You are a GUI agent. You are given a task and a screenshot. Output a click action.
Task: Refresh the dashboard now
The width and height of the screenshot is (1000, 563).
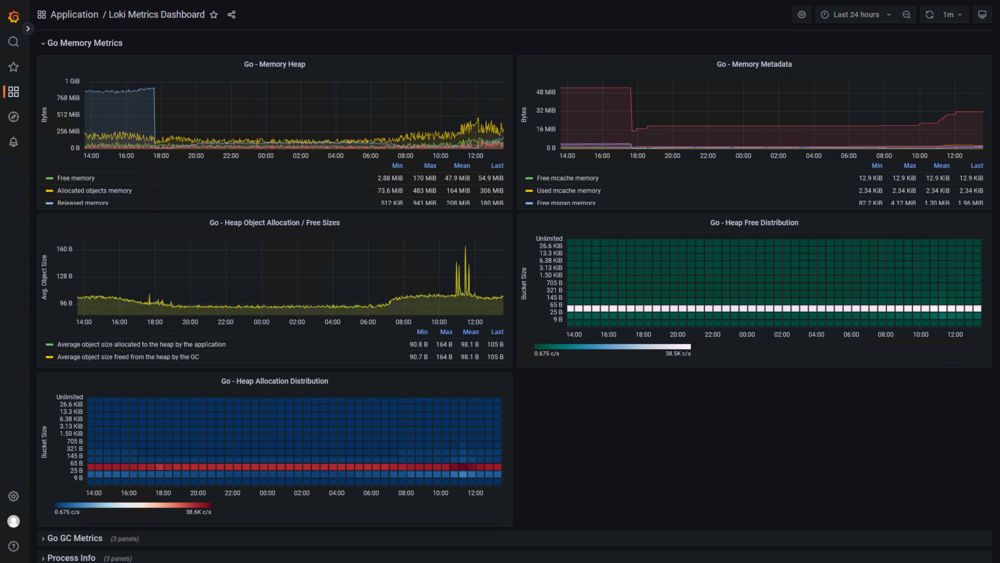[929, 15]
